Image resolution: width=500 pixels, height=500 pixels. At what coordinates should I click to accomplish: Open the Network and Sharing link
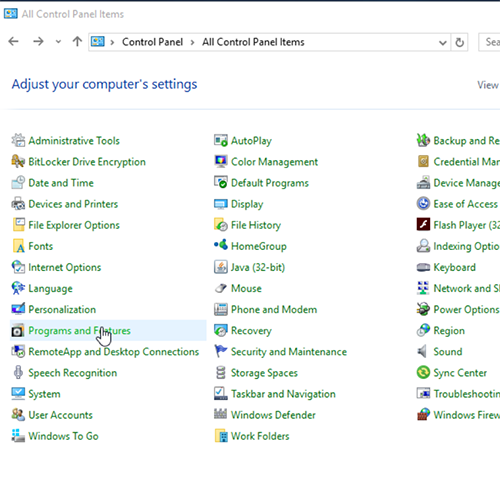[466, 288]
